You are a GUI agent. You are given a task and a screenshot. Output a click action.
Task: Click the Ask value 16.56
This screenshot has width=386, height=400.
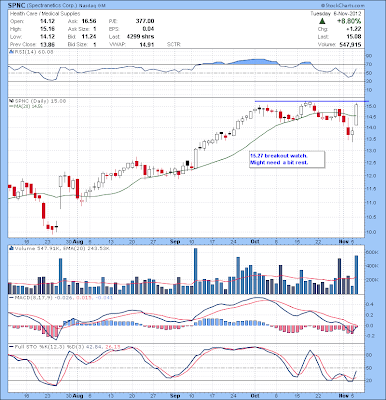click(x=89, y=21)
